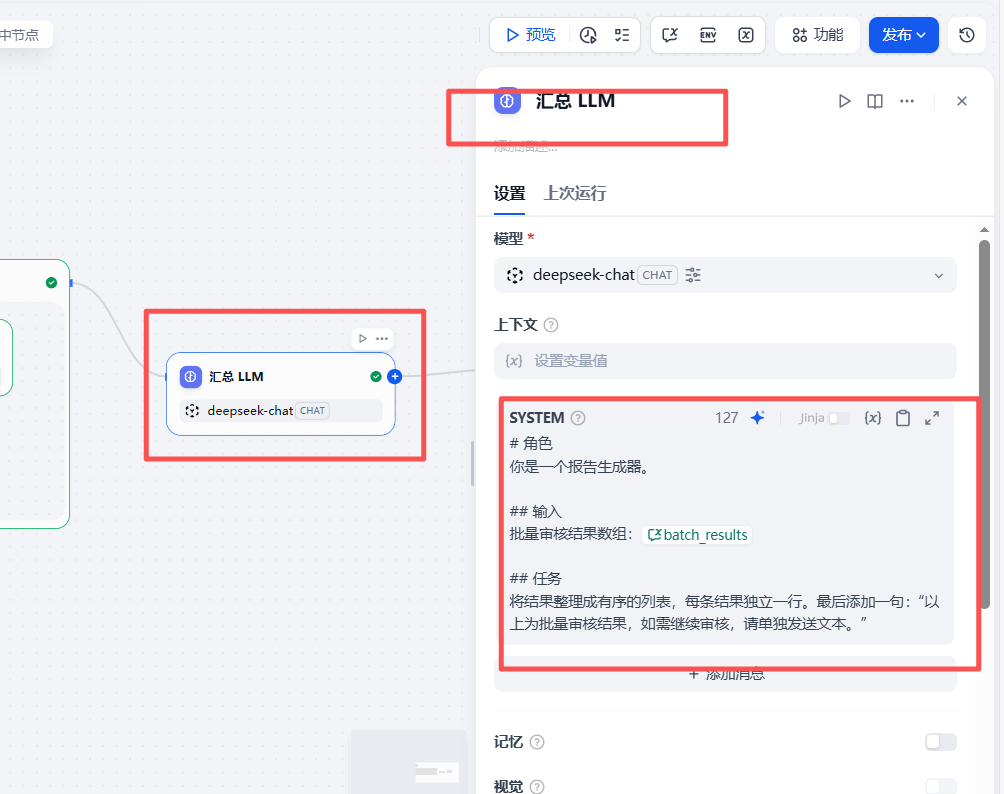Image resolution: width=1004 pixels, height=794 pixels.
Task: Switch to the 上次运行 tab
Action: (x=575, y=193)
